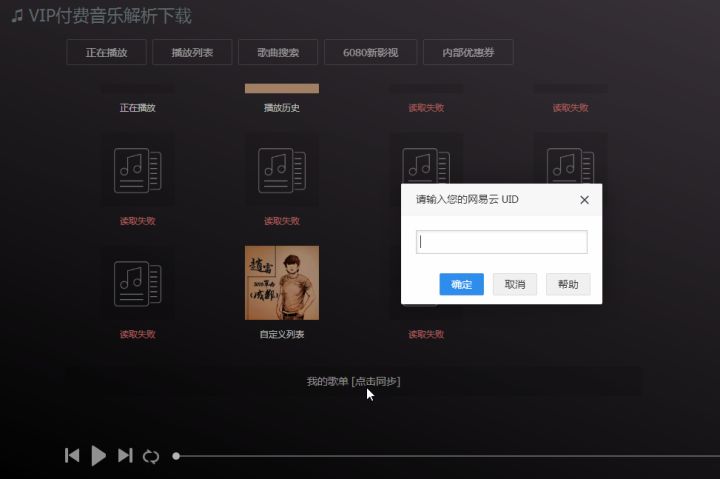Open the 播放历史 playlist cover

coord(282,88)
